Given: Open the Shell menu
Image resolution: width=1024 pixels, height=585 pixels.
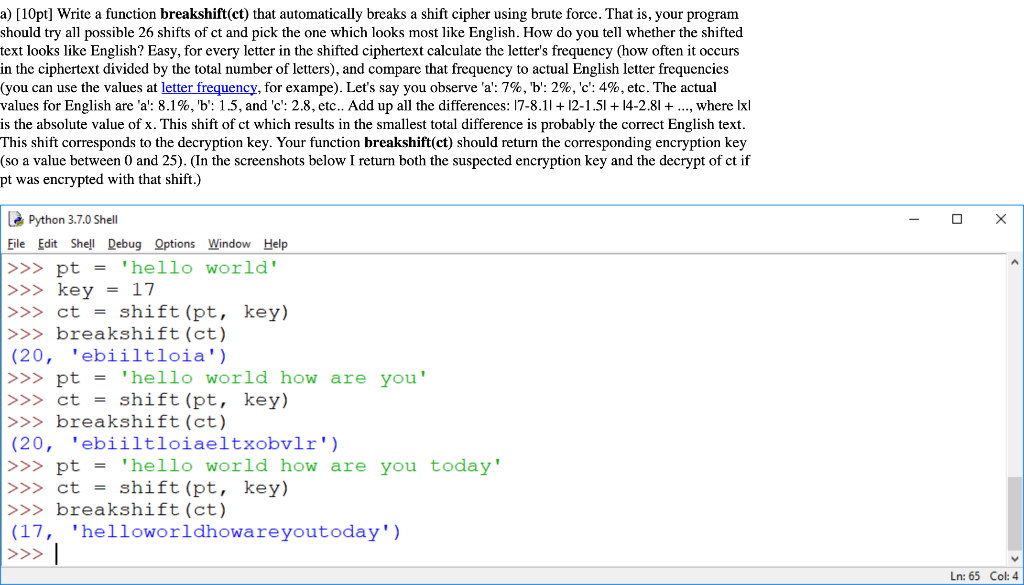Looking at the screenshot, I should point(82,243).
